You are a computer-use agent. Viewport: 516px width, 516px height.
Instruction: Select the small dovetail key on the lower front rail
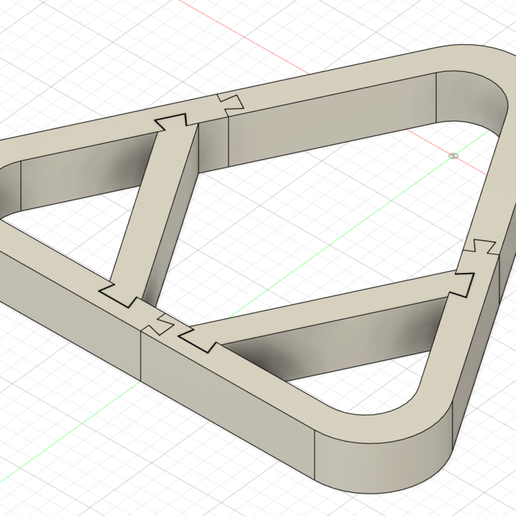point(161,323)
